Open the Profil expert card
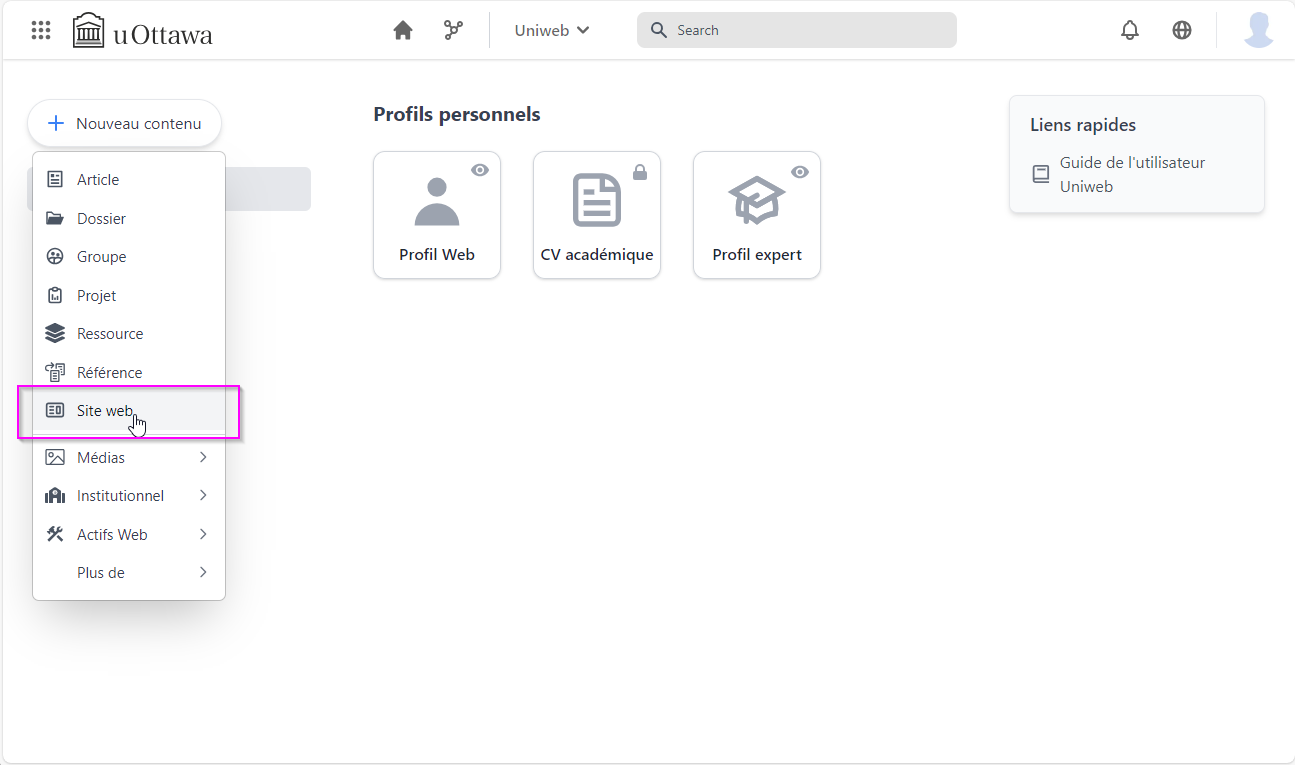The image size is (1295, 765). coord(757,215)
